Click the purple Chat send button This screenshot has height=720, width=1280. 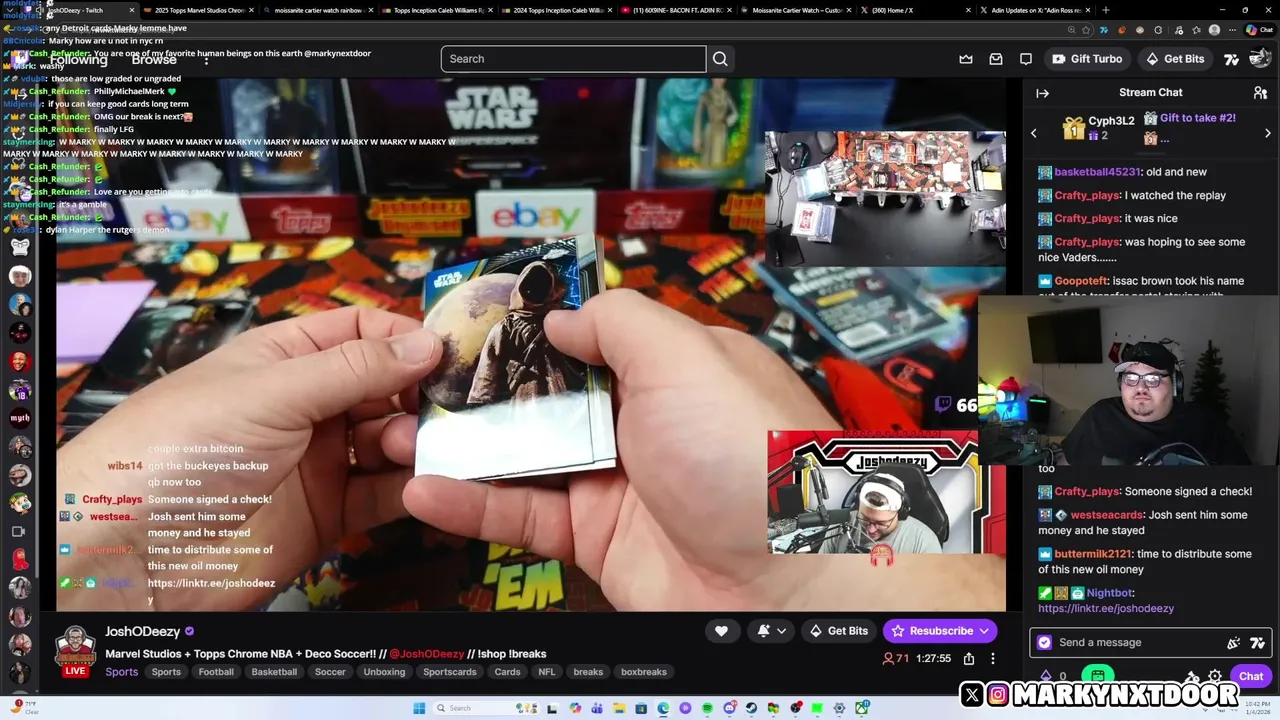pyautogui.click(x=1251, y=676)
